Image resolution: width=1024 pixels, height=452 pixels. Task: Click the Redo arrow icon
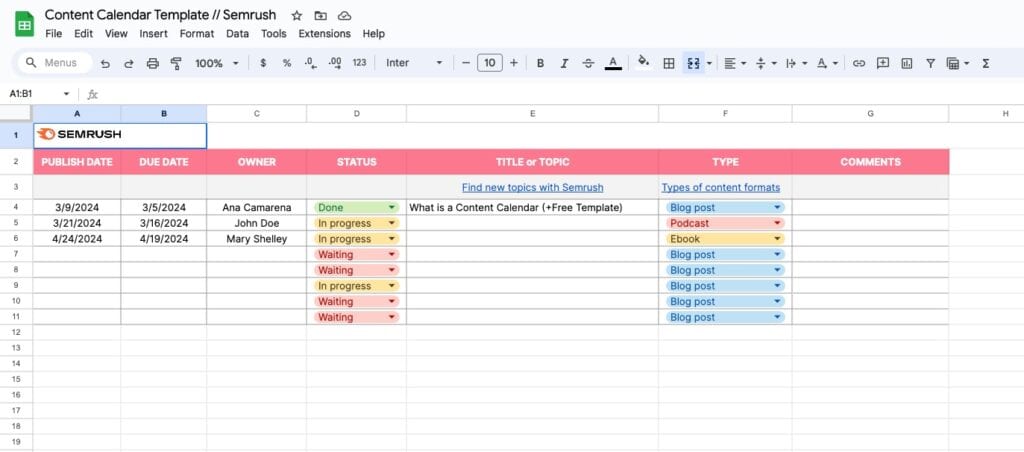point(129,63)
